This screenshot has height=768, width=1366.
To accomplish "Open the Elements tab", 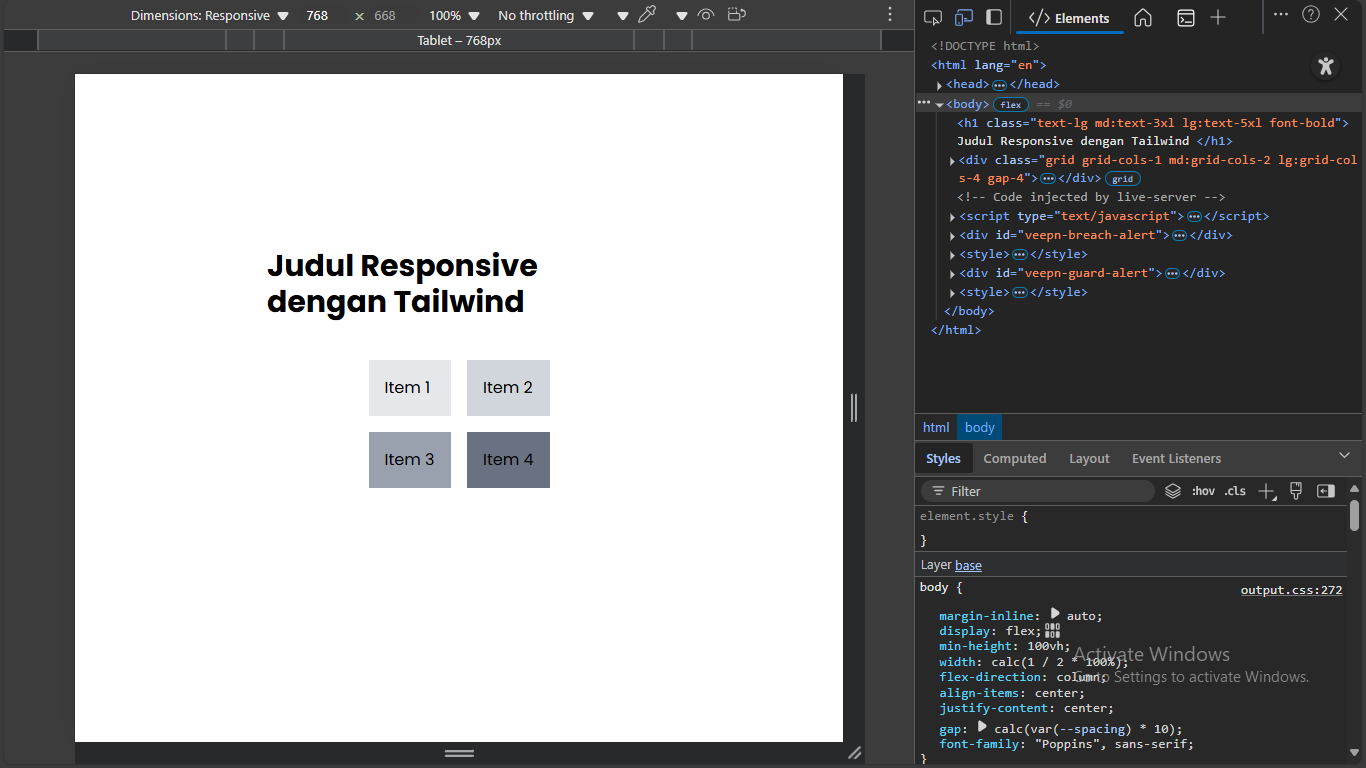I will pos(1069,18).
